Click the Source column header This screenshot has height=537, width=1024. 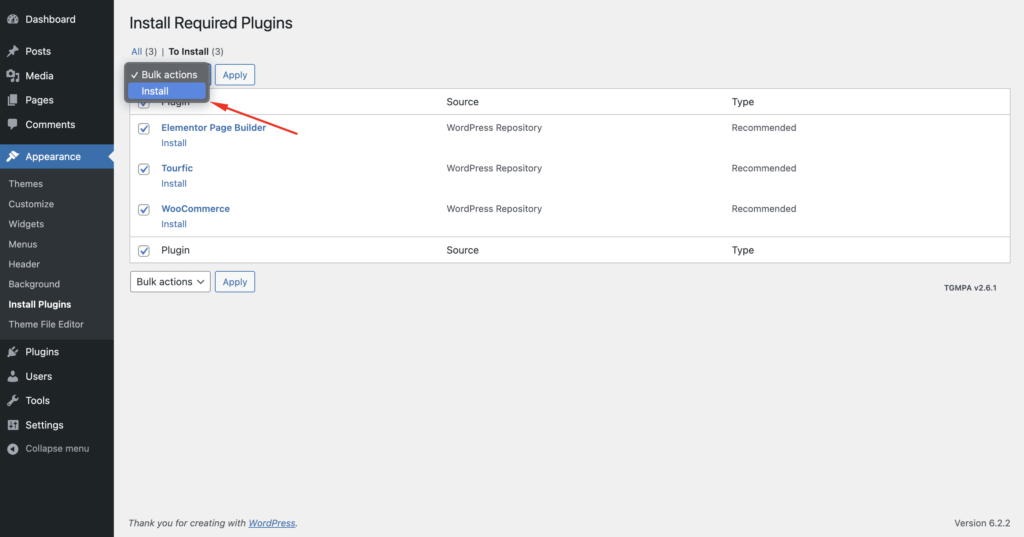[x=462, y=102]
